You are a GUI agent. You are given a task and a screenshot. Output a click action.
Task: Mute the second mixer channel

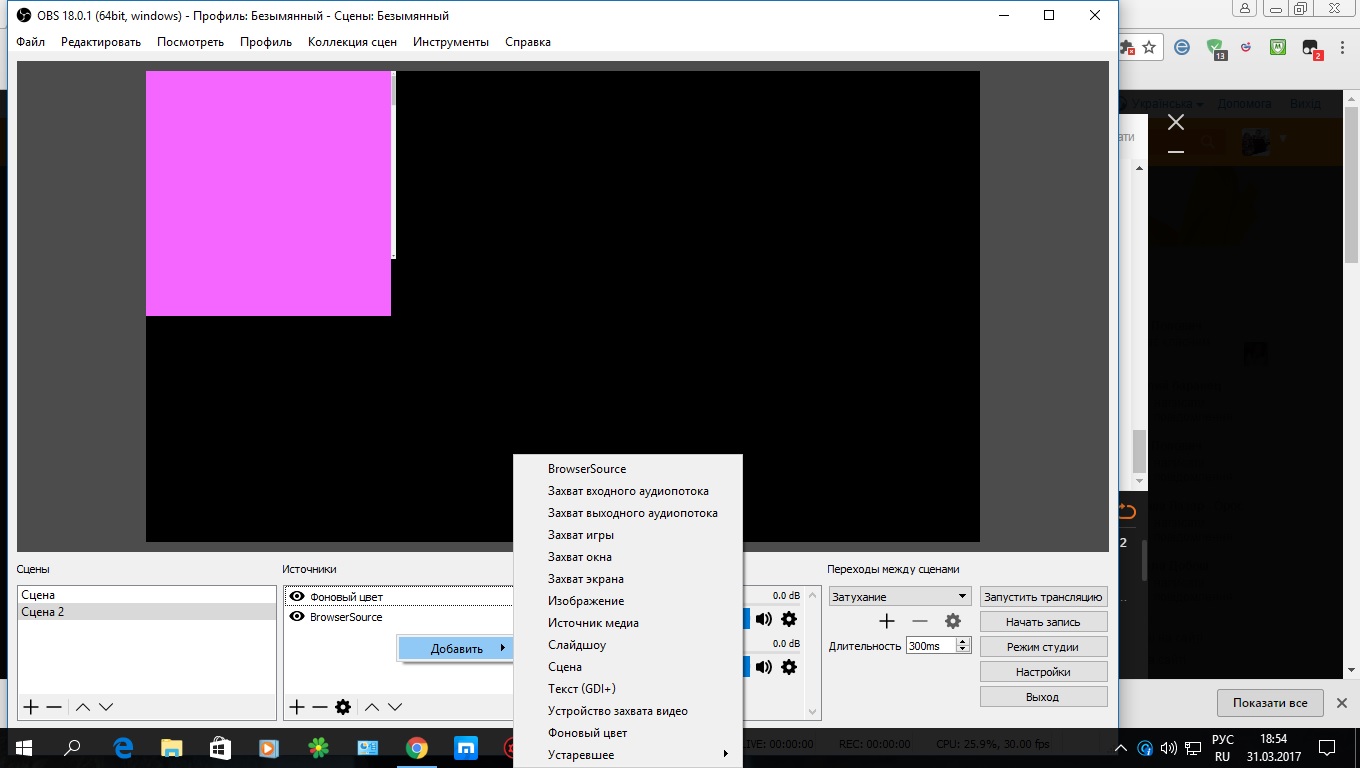pyautogui.click(x=764, y=667)
